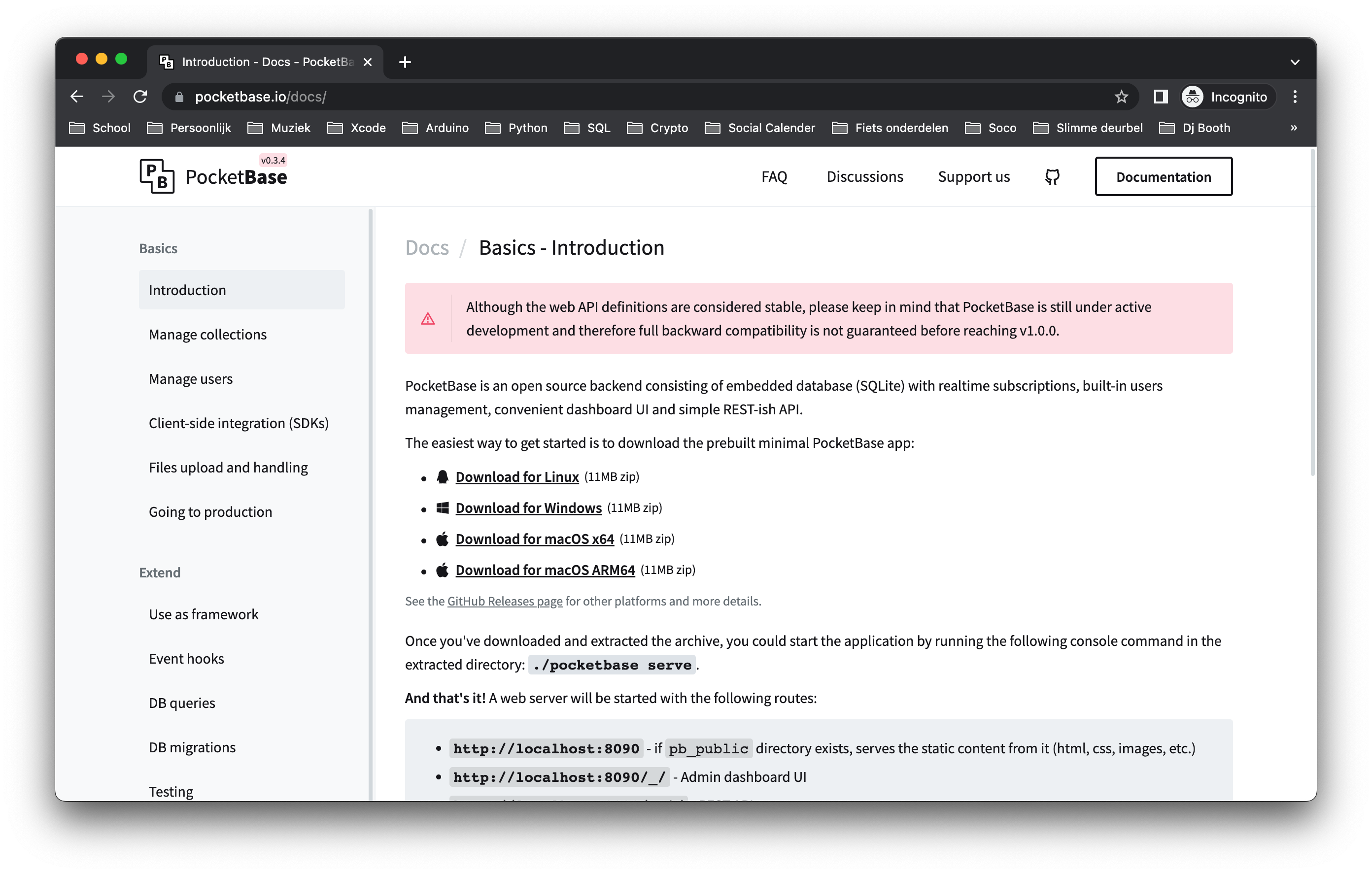The height and width of the screenshot is (874, 1372).
Task: Open the FAQ header link
Action: [774, 177]
